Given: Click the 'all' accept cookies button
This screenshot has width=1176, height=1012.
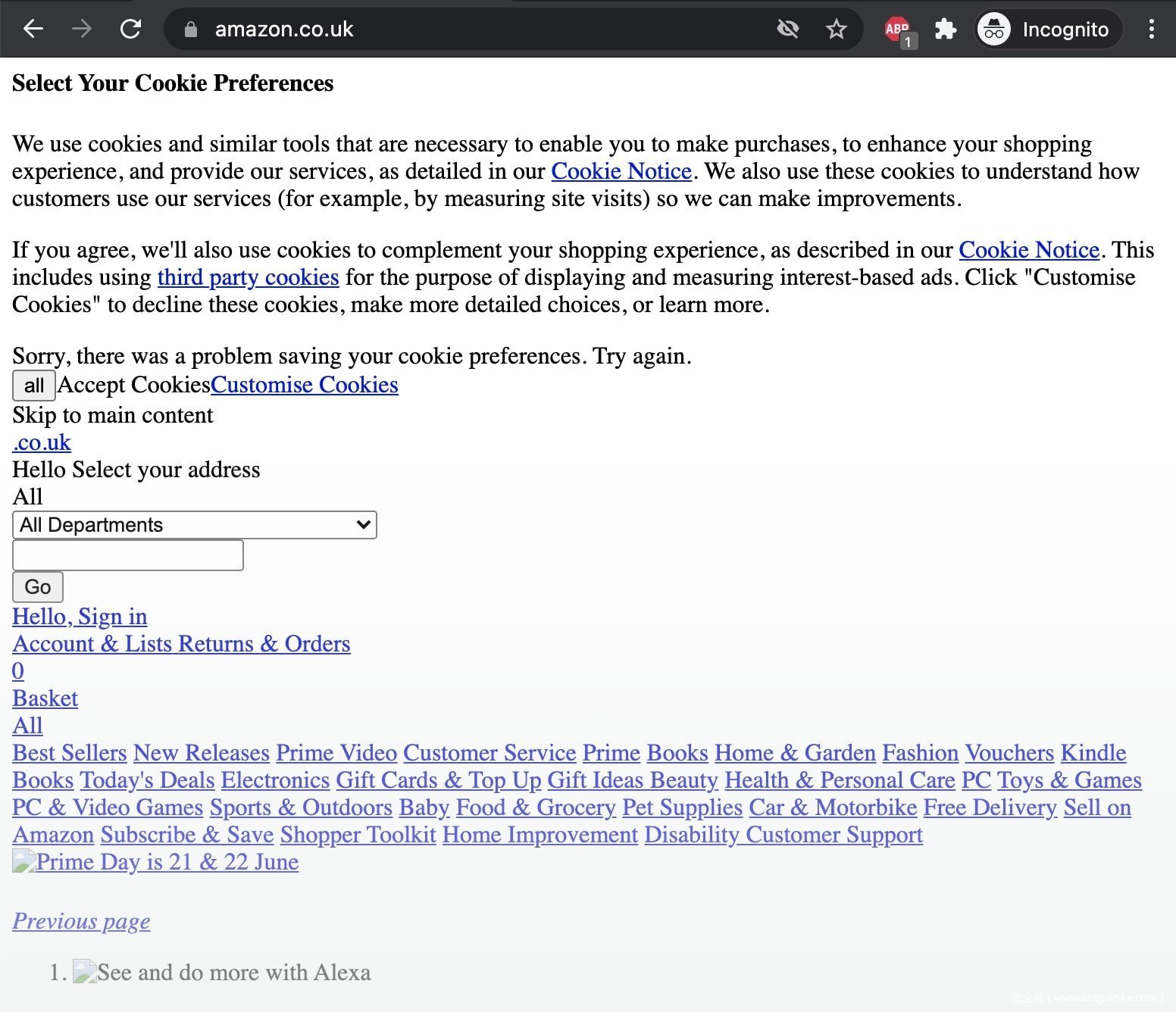Looking at the screenshot, I should [34, 385].
